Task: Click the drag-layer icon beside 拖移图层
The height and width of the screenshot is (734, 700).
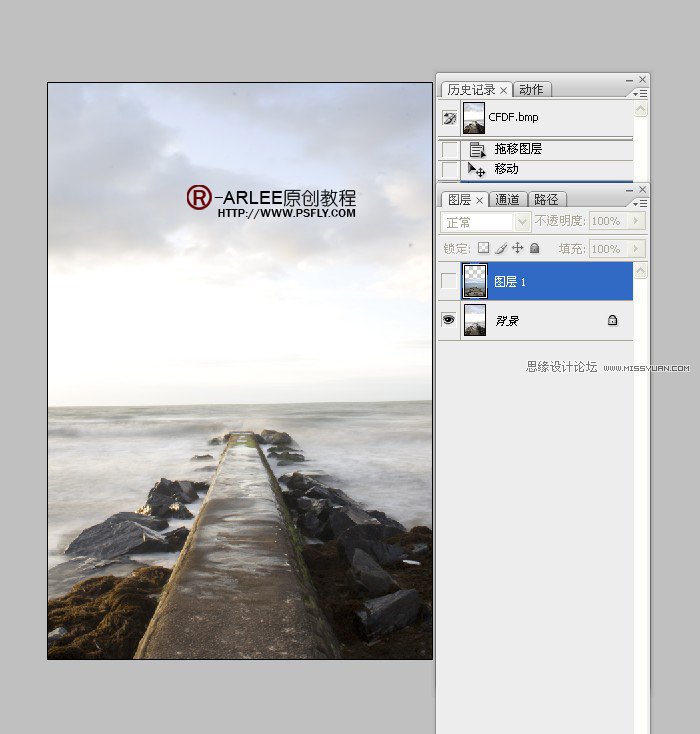Action: point(477,150)
